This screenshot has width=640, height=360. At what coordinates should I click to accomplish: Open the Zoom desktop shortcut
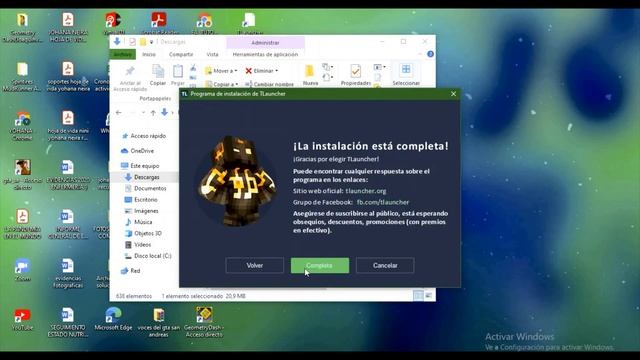[22, 270]
